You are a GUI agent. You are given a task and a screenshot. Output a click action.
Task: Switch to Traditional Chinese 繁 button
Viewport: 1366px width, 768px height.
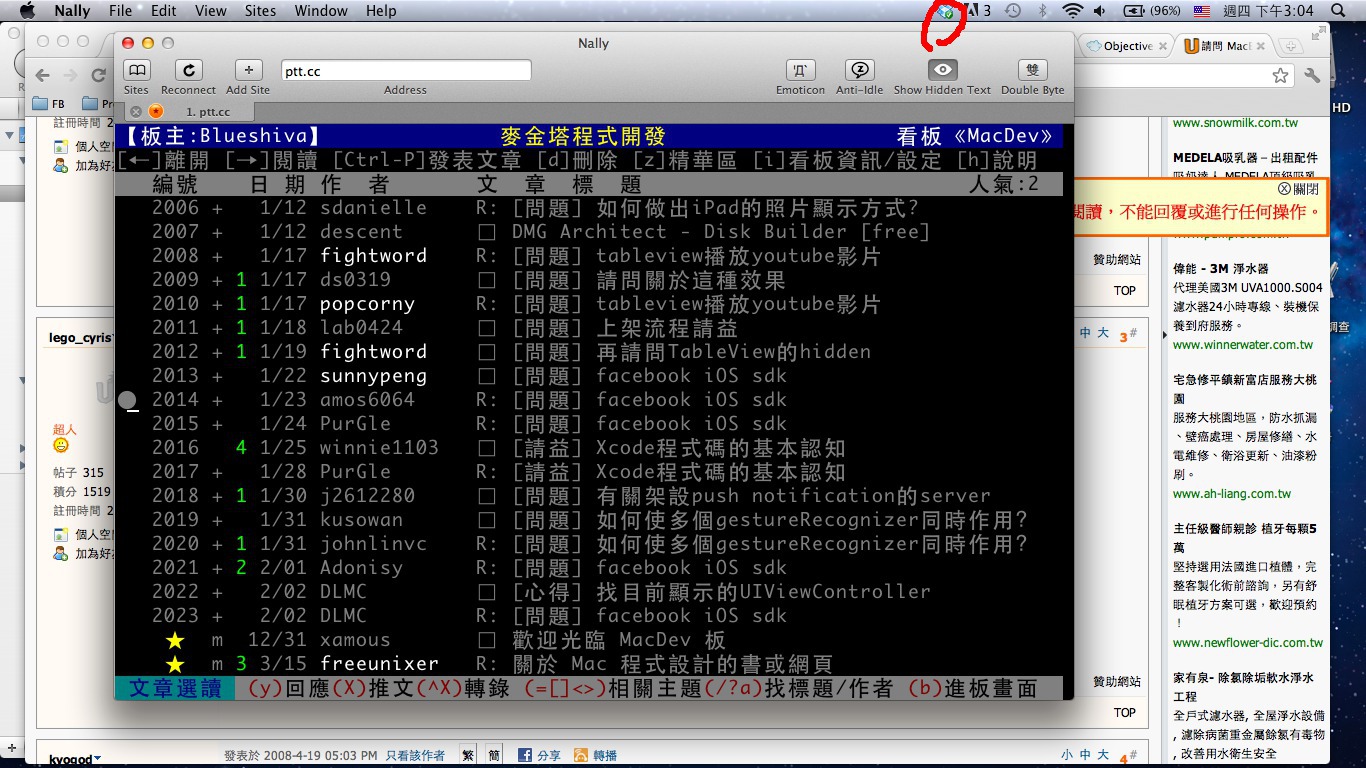[468, 756]
